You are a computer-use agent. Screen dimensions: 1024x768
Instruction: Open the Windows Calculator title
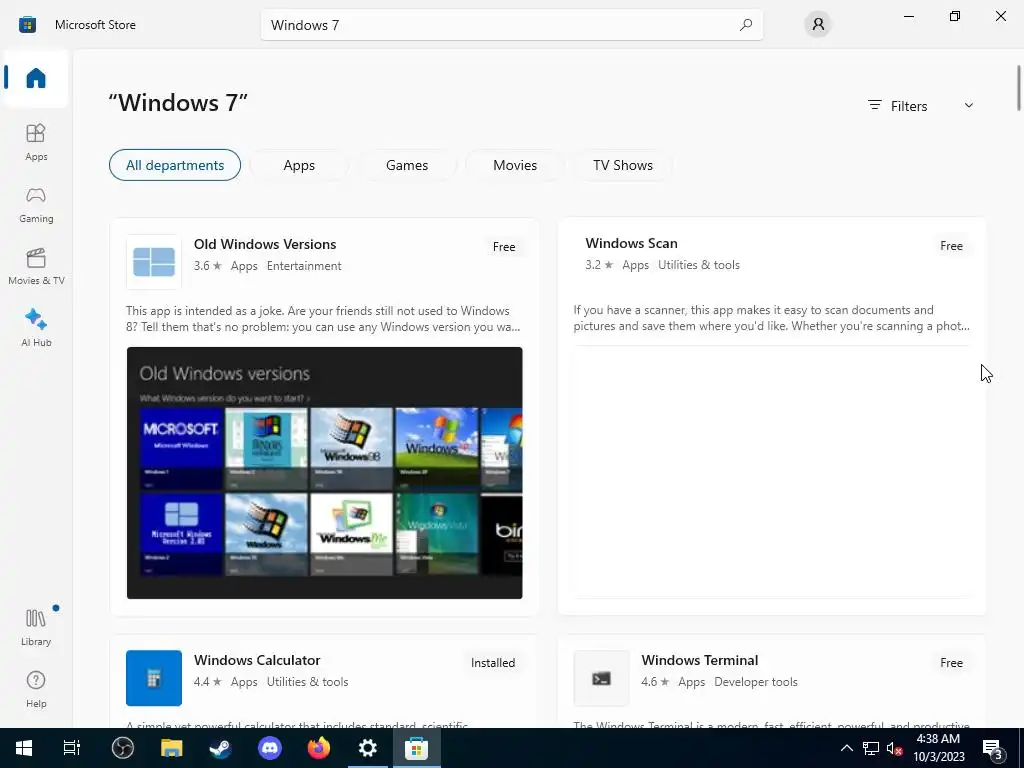point(257,660)
